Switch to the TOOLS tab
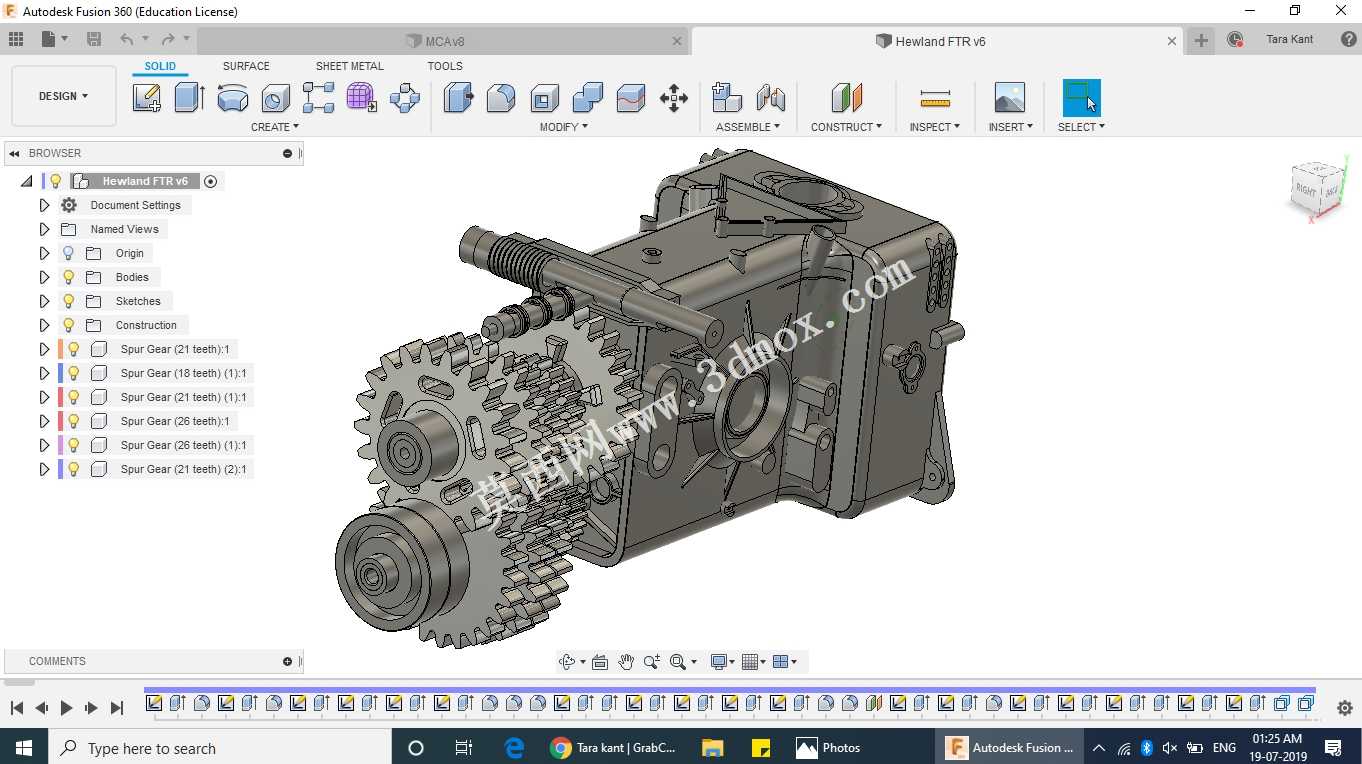Image resolution: width=1362 pixels, height=764 pixels. [445, 66]
